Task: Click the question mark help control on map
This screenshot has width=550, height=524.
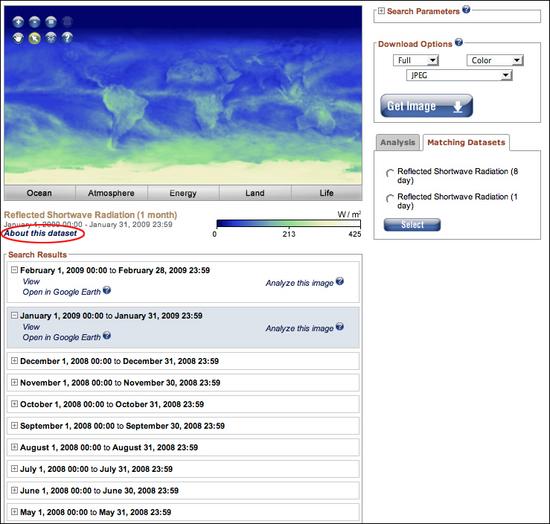Action: tap(67, 38)
